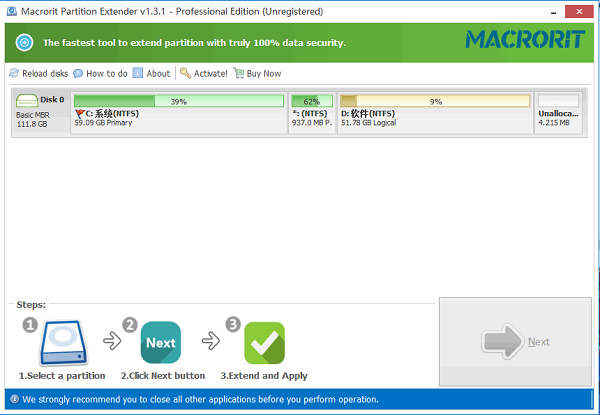Viewport: 600px width, 415px height.
Task: Select the D: 软件(NTFS) partition
Action: click(435, 113)
